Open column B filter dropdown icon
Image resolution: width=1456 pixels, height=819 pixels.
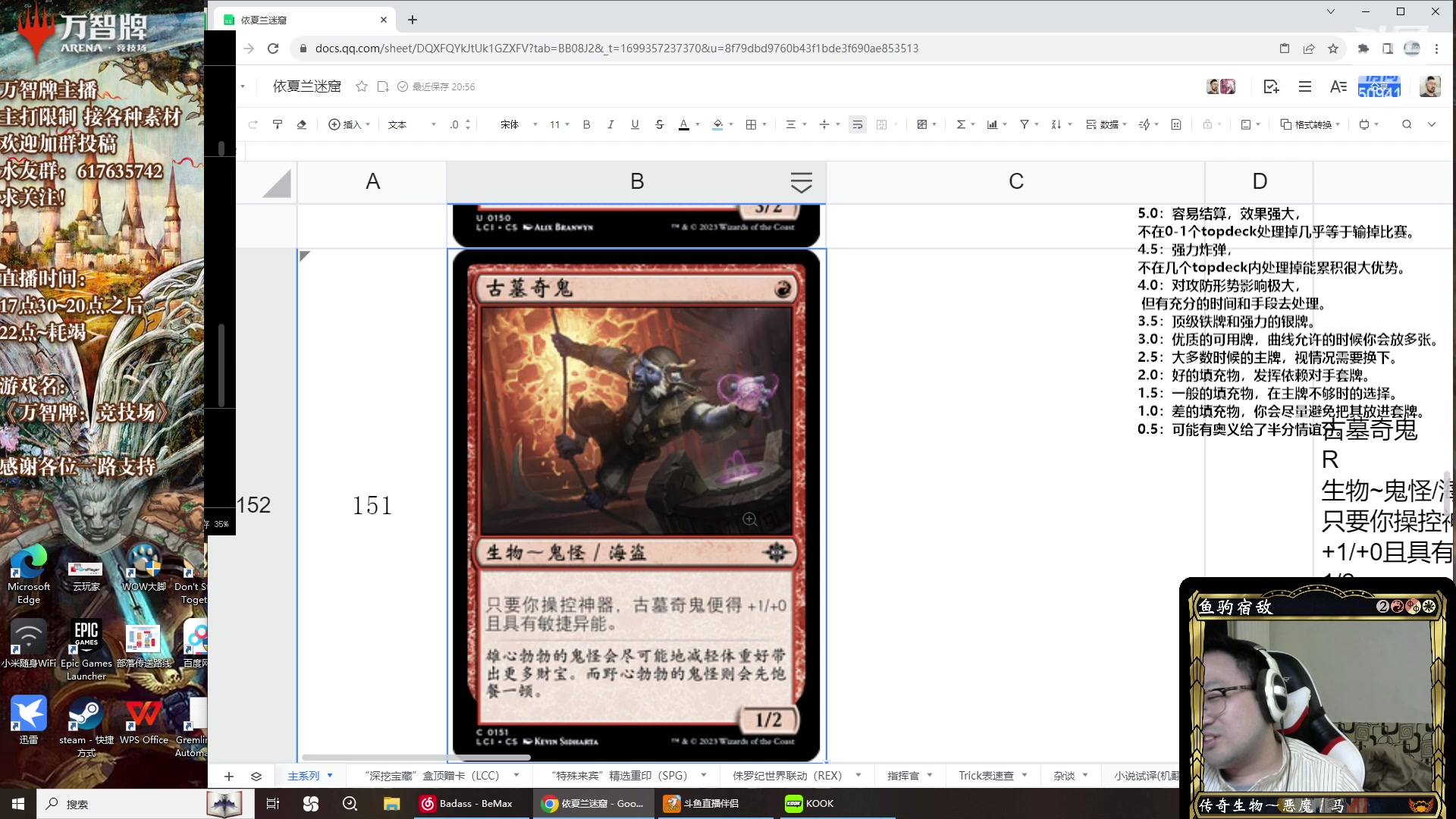coord(802,182)
